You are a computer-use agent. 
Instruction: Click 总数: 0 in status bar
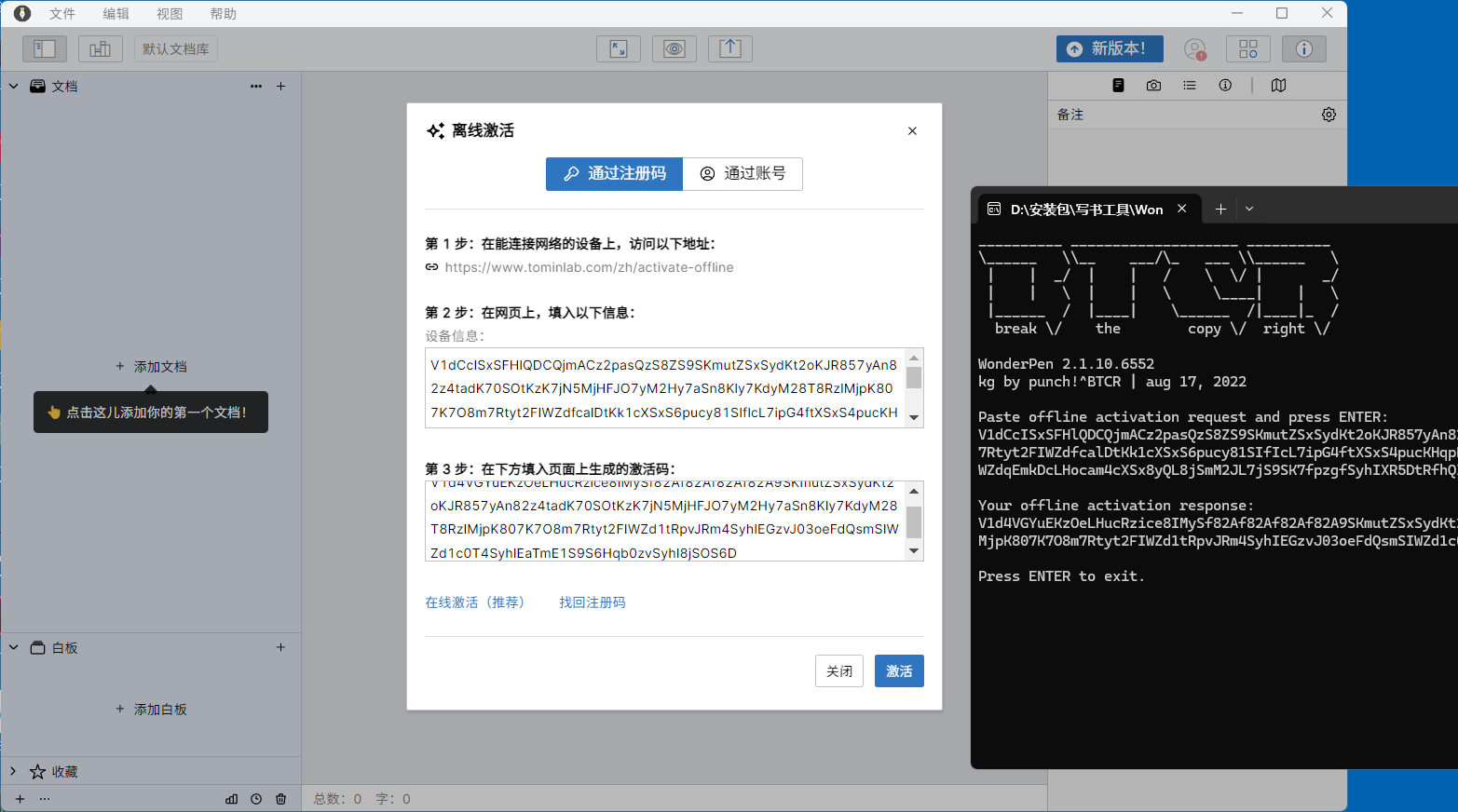point(337,799)
